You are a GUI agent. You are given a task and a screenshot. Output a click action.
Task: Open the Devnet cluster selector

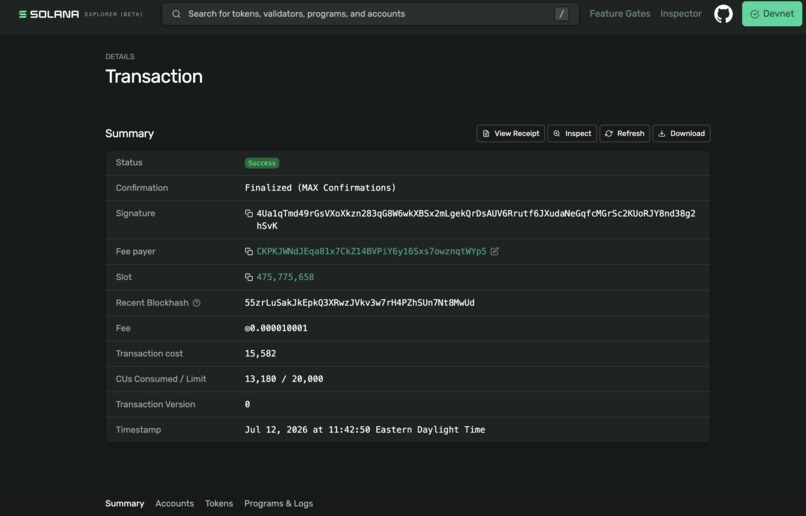tap(772, 14)
